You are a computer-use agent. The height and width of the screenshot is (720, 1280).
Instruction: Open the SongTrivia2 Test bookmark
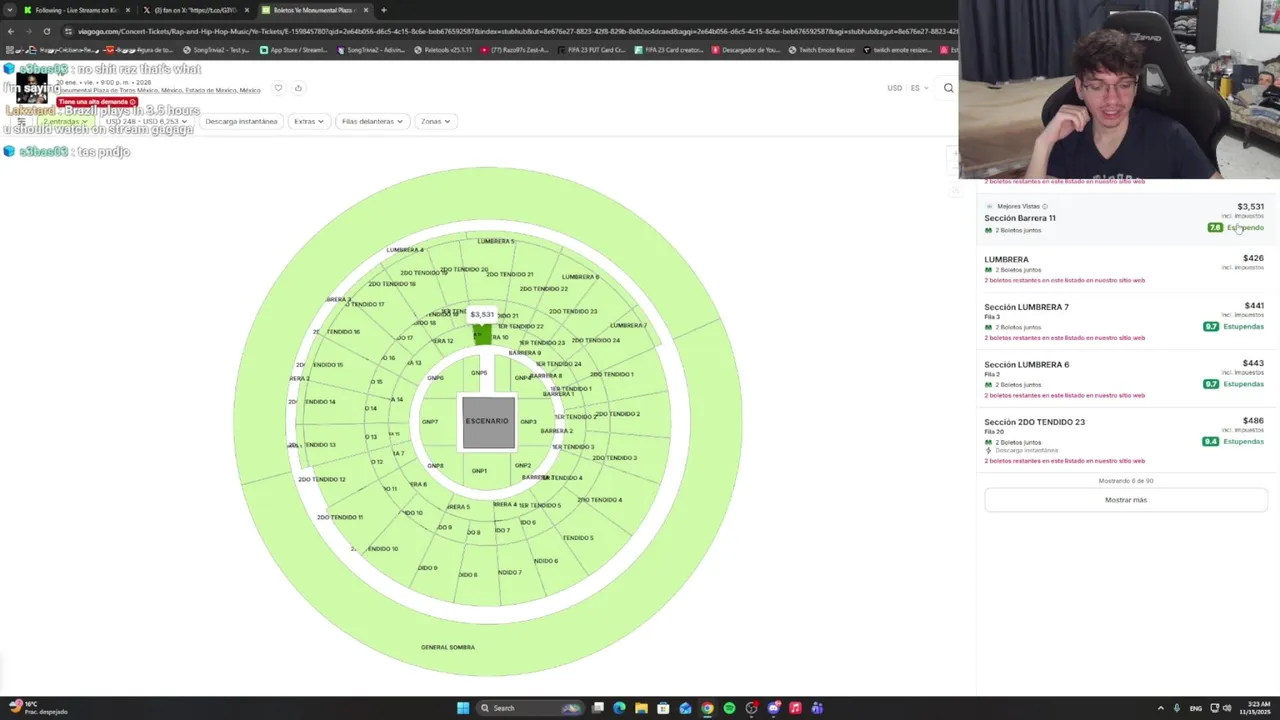tap(216, 50)
